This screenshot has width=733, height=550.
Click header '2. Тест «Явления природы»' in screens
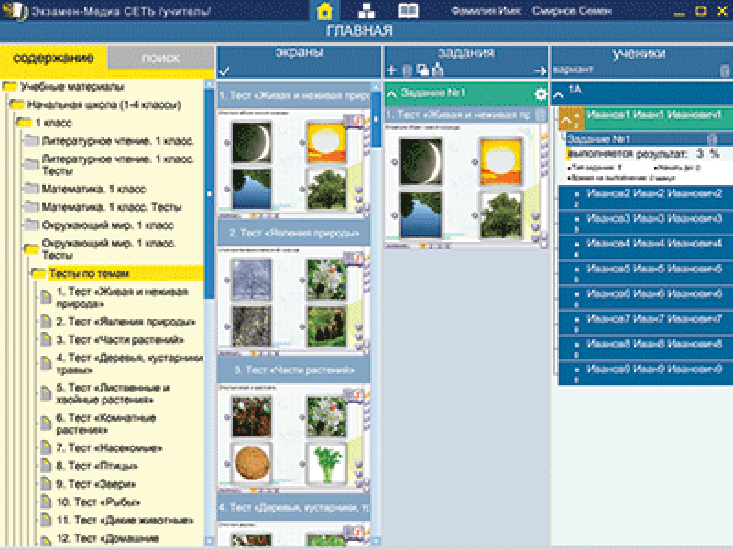click(x=294, y=233)
